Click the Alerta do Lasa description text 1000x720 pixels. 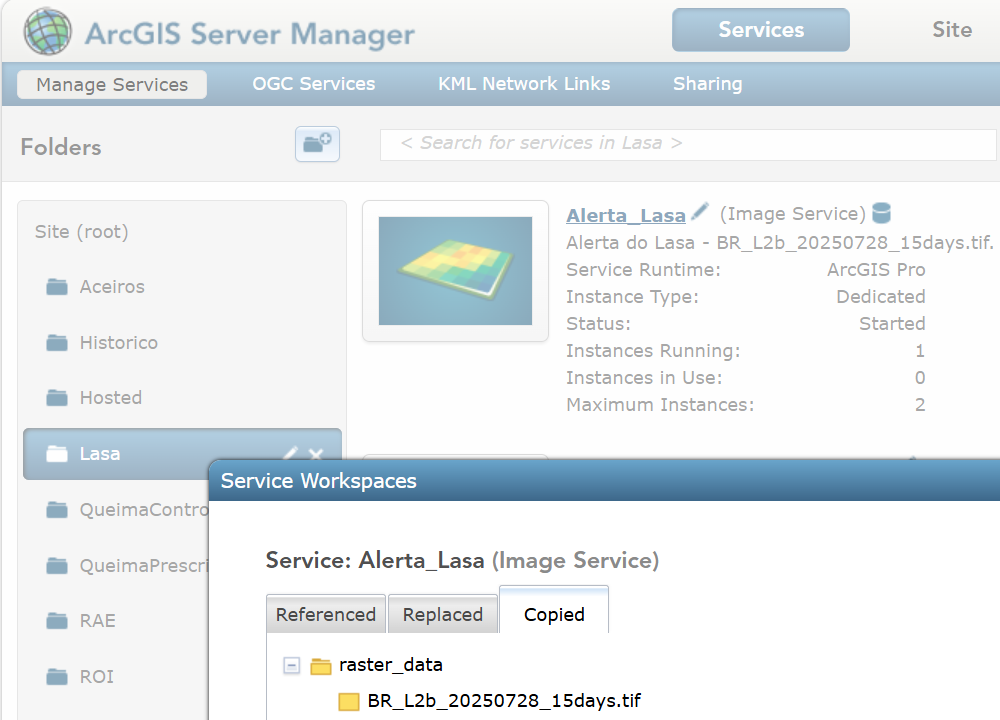point(780,243)
